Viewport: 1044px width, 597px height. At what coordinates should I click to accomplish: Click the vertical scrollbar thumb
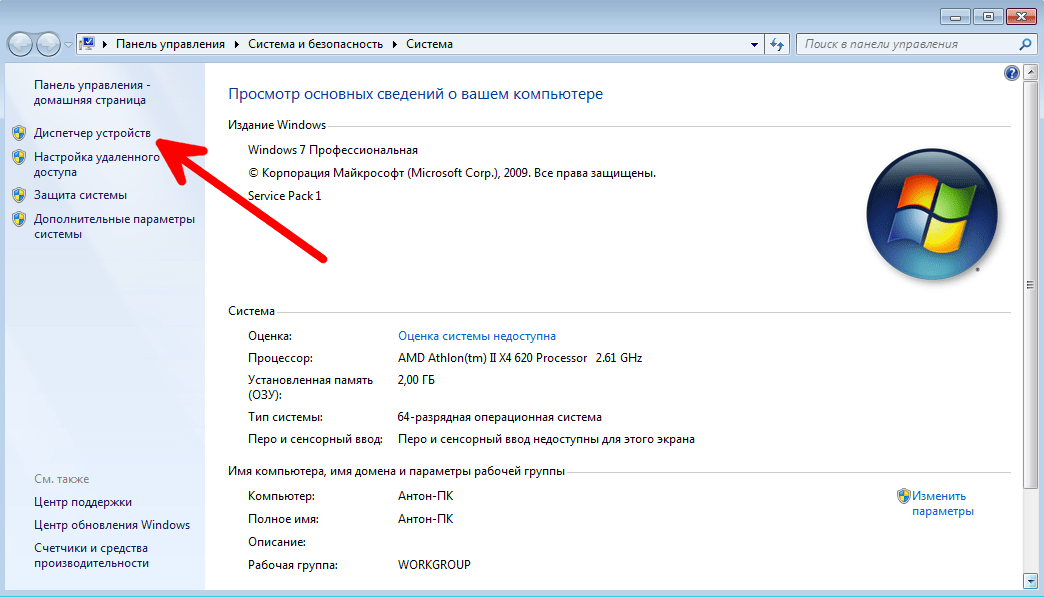point(1030,285)
